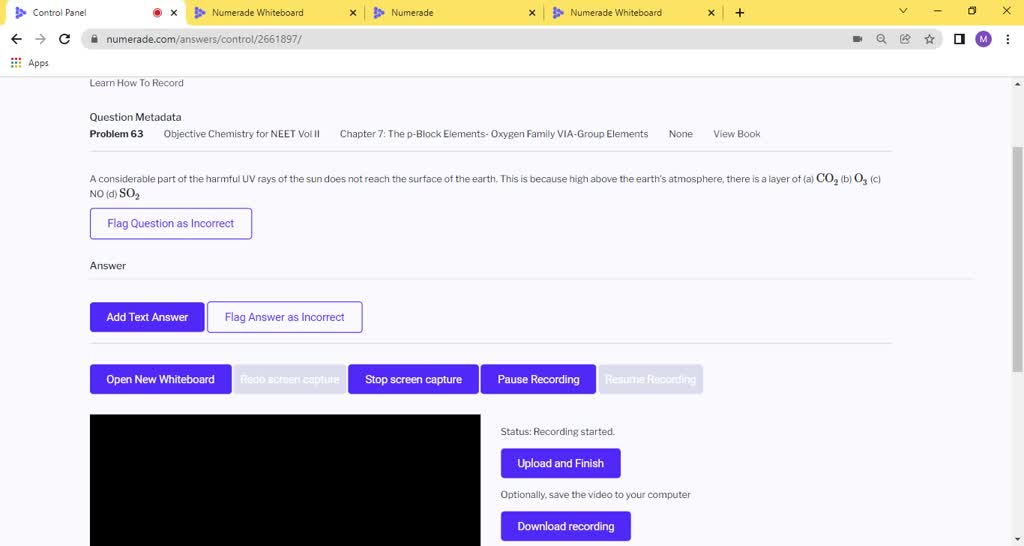The image size is (1024, 546).
Task: Close the Control Panel tab
Action: click(175, 13)
